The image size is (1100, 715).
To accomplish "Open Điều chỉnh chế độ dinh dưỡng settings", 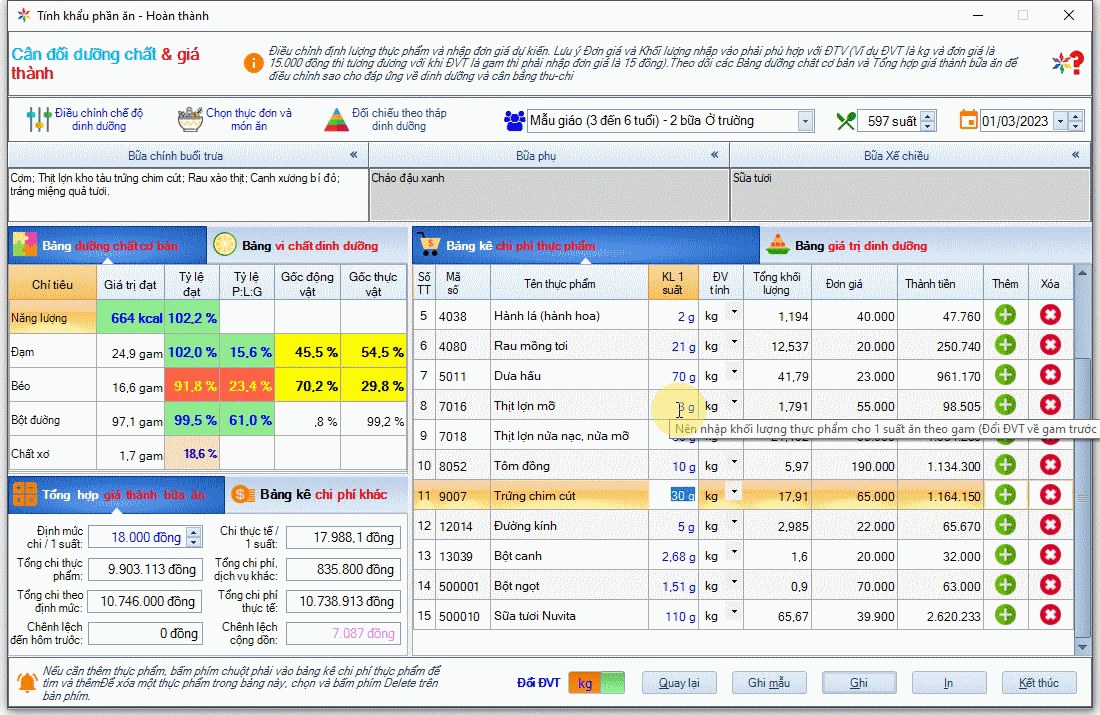I will [x=85, y=120].
